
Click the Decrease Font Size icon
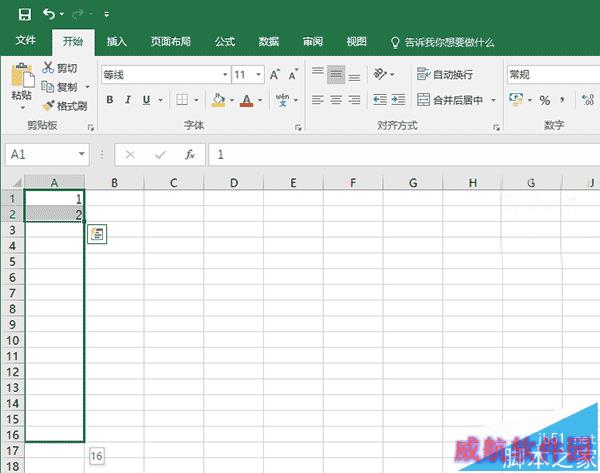pyautogui.click(x=293, y=75)
